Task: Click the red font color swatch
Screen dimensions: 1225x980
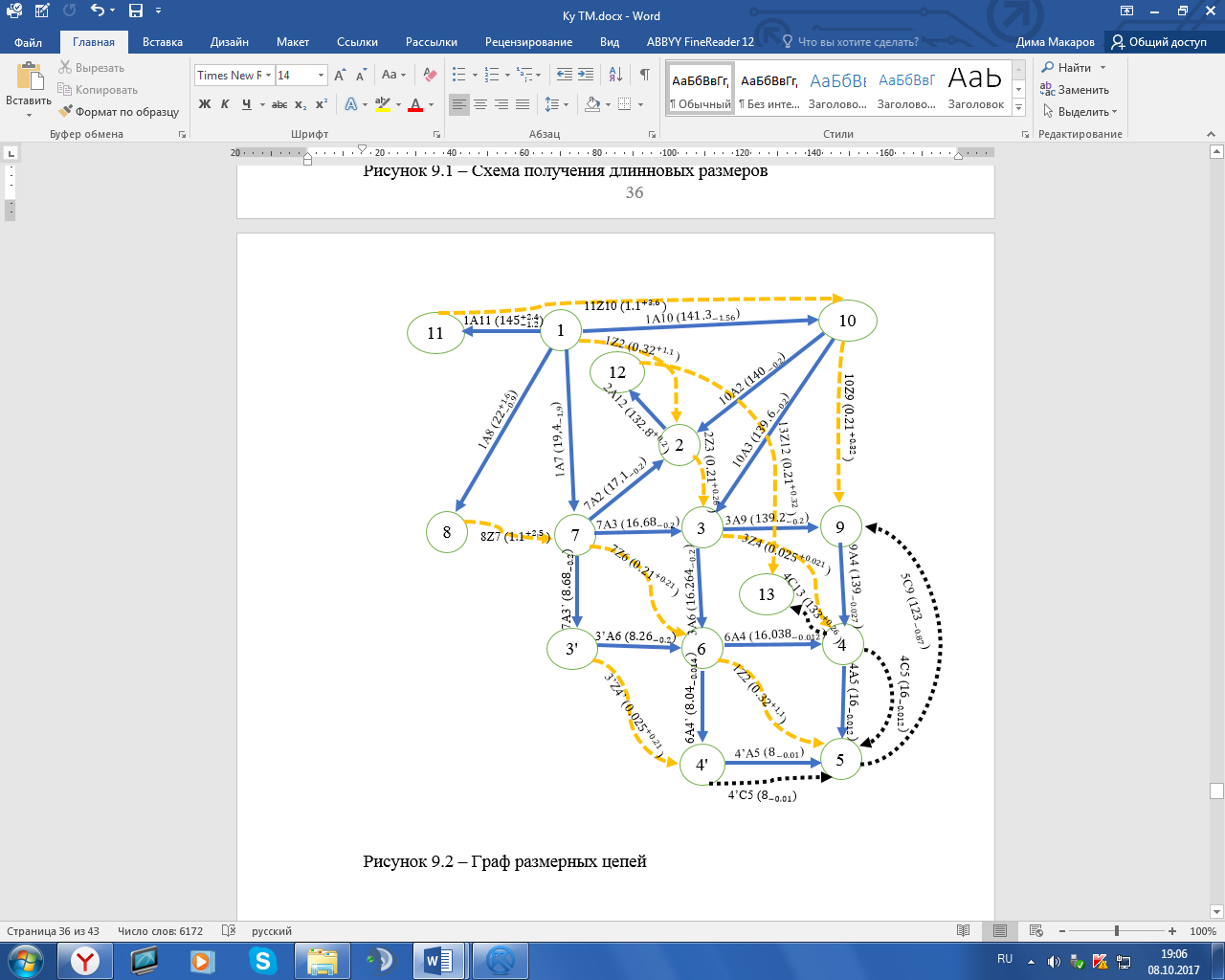Action: tap(415, 104)
